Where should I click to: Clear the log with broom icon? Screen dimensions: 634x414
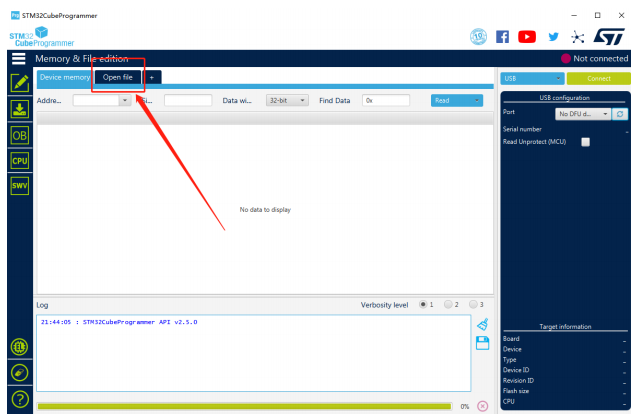(x=482, y=323)
